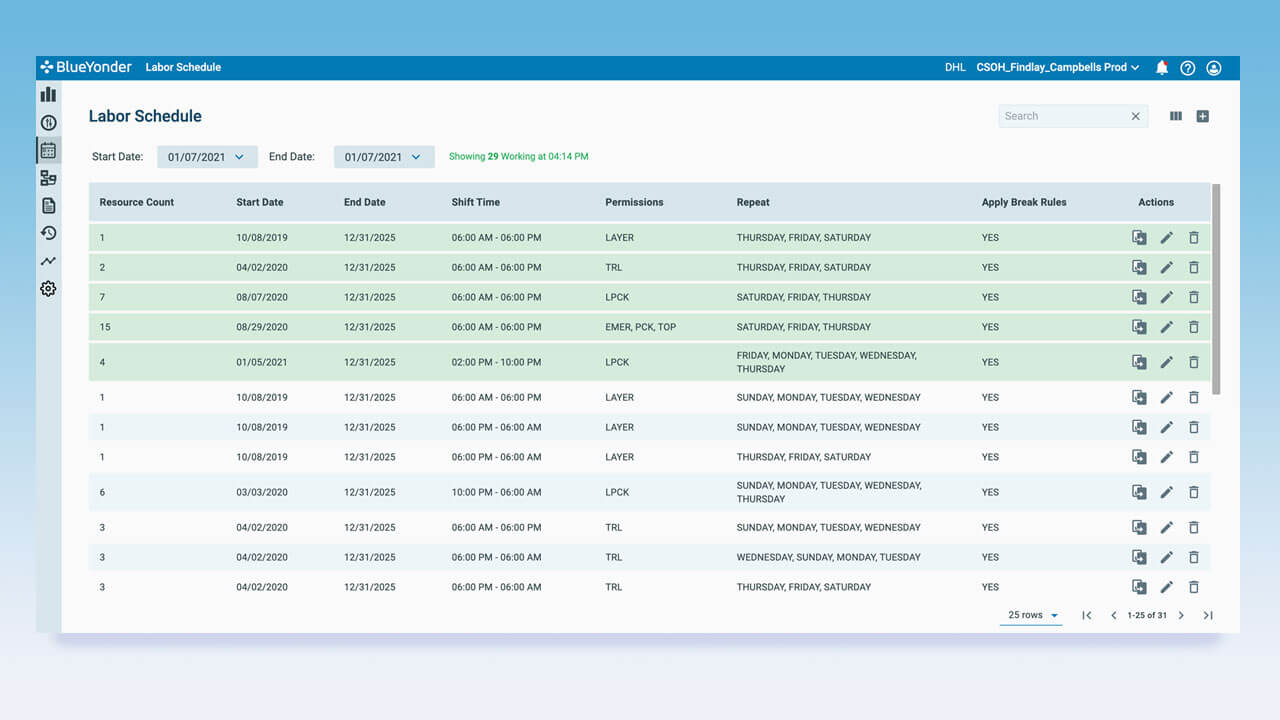Click the 'EMER, PCK, TOP' permissions cell
Viewport: 1280px width, 720px height.
pos(640,327)
